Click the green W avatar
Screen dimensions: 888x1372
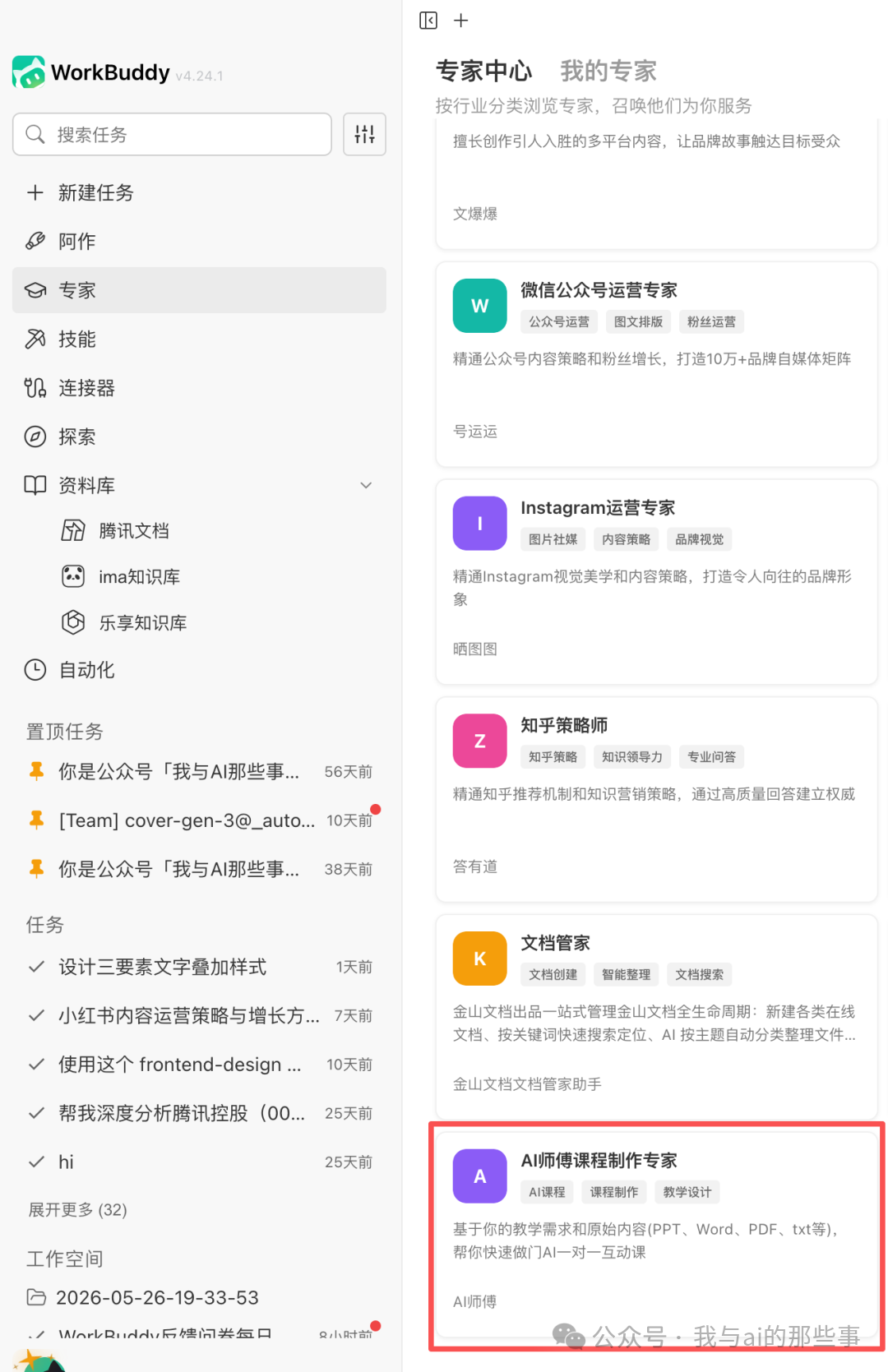coord(480,306)
